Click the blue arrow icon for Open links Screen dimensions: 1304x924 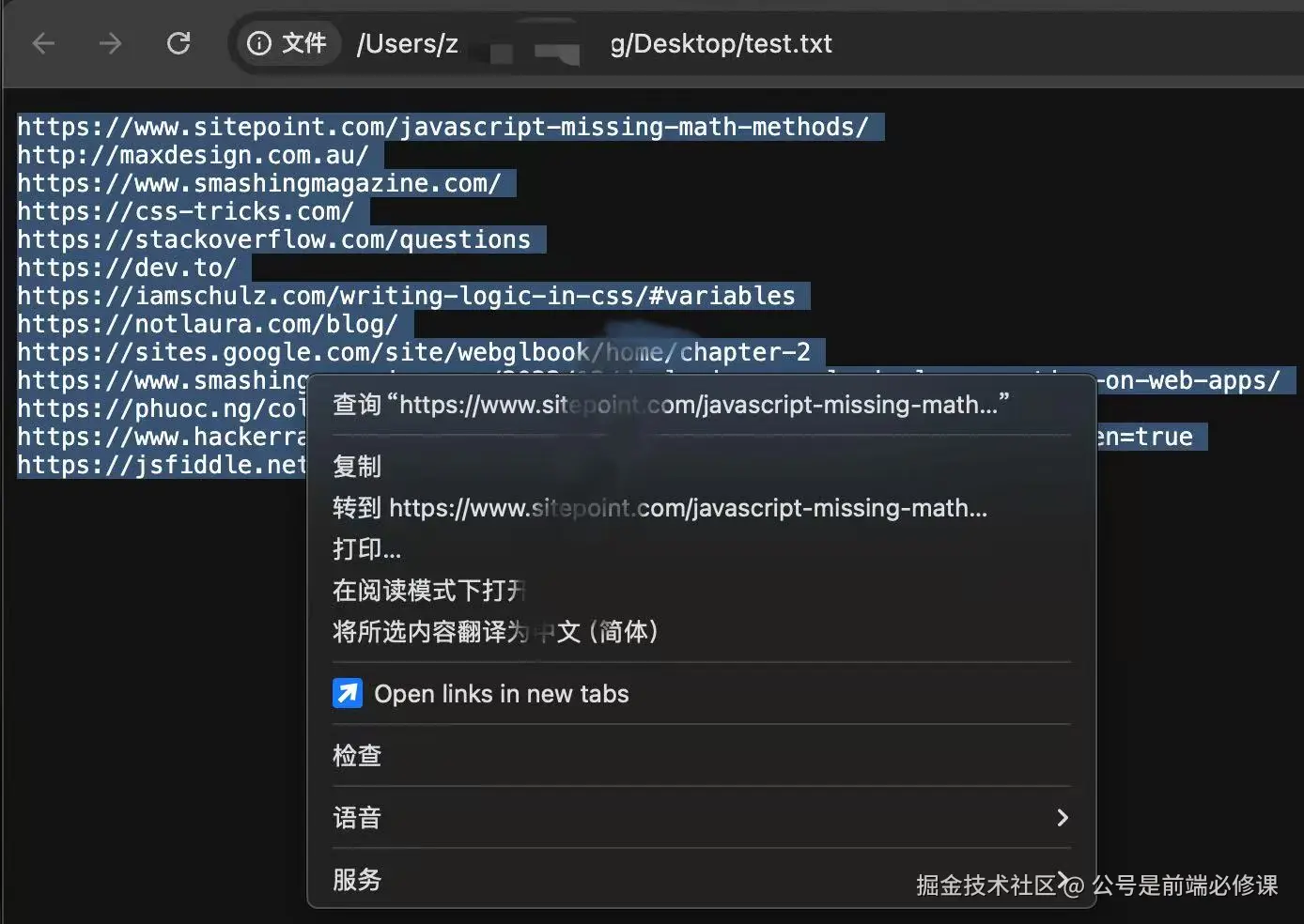click(x=348, y=694)
